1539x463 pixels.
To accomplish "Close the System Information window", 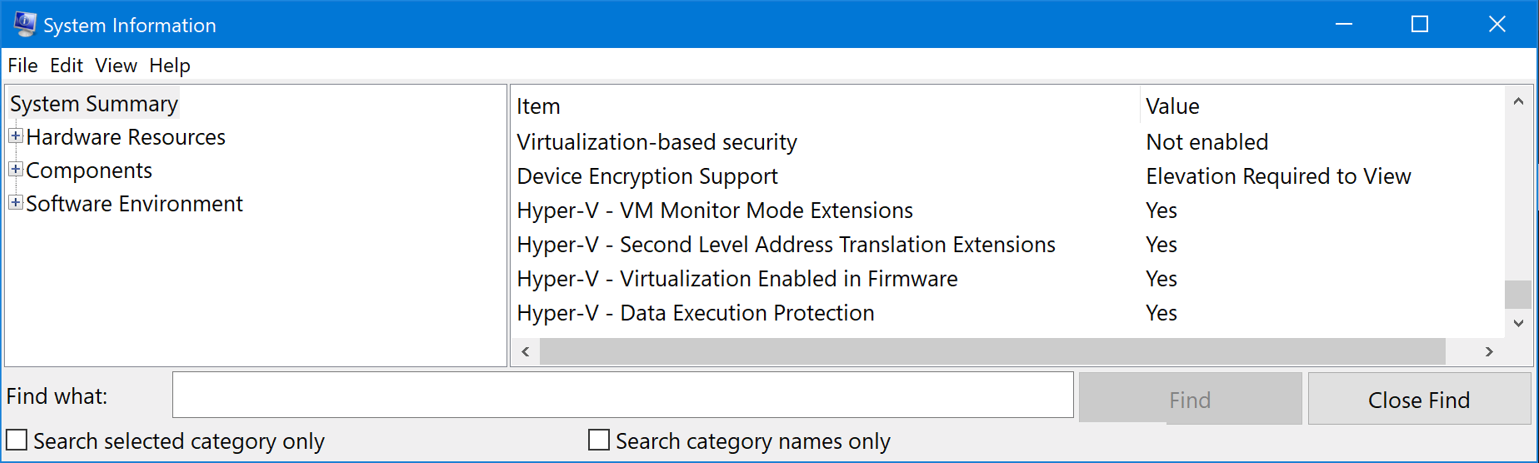I will click(x=1497, y=25).
